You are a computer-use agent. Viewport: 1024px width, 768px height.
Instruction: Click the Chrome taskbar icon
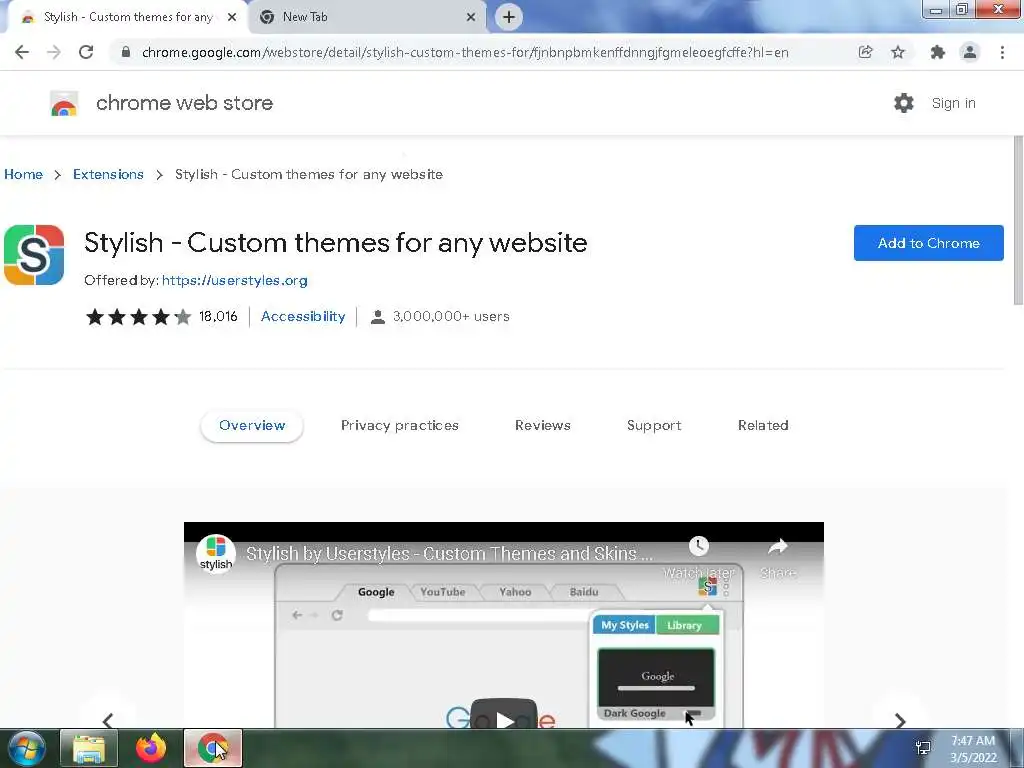pos(213,748)
